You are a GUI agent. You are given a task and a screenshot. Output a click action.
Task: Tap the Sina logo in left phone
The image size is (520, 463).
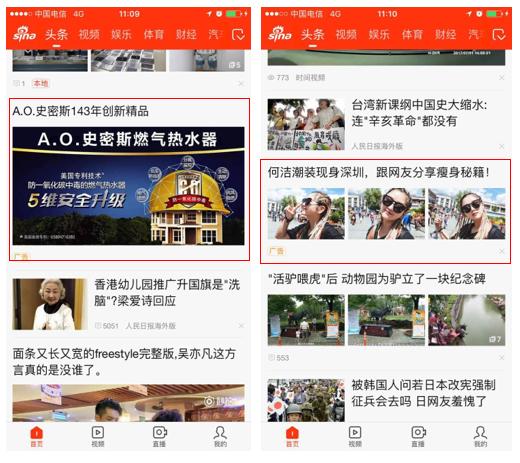click(24, 34)
